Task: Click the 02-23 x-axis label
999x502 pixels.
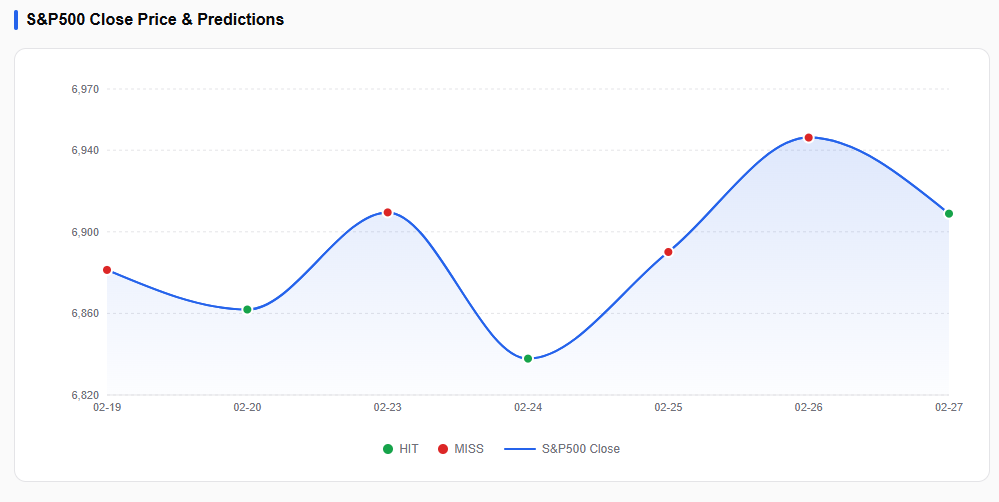Action: point(387,407)
